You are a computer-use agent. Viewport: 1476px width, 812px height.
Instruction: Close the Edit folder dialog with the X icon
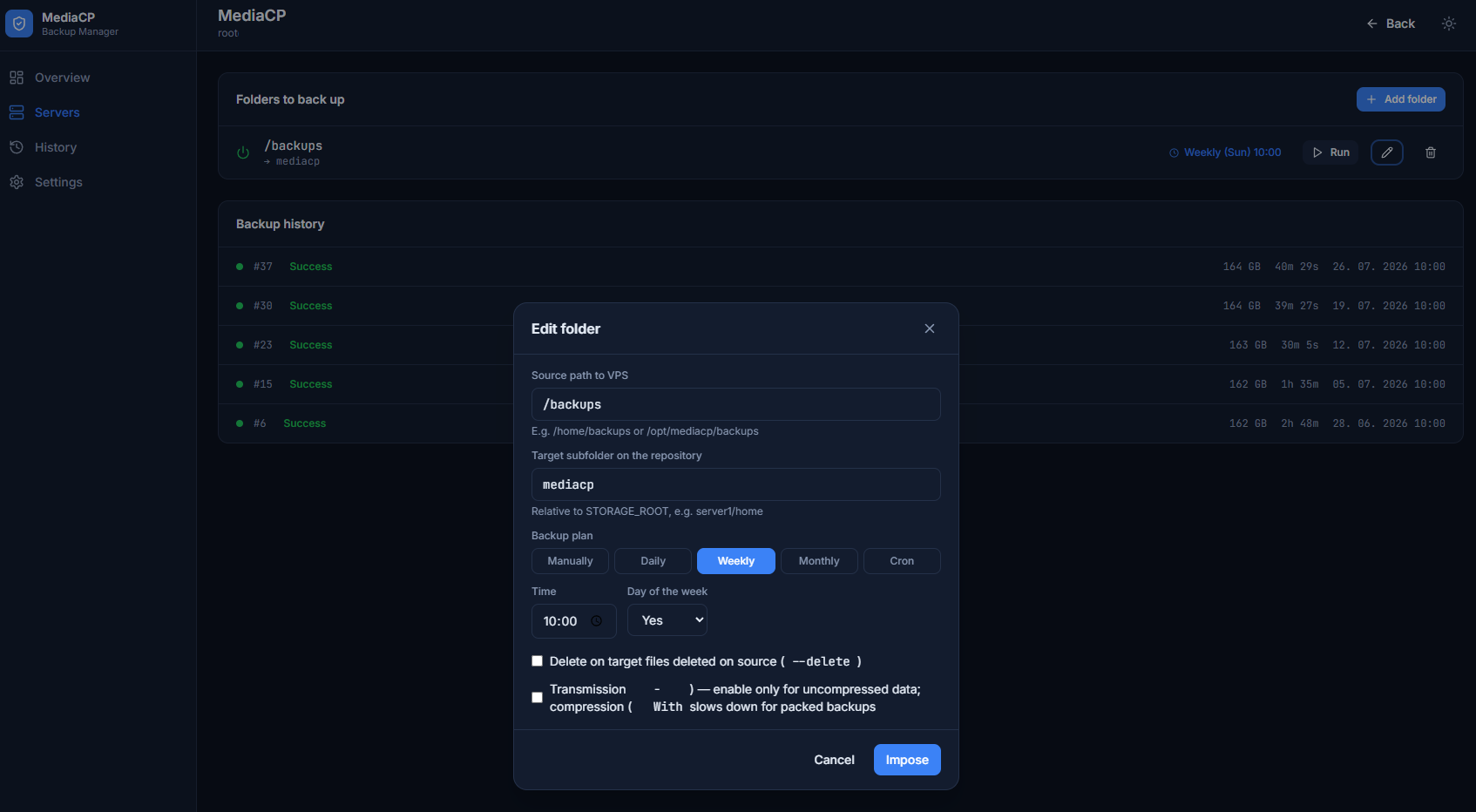930,328
